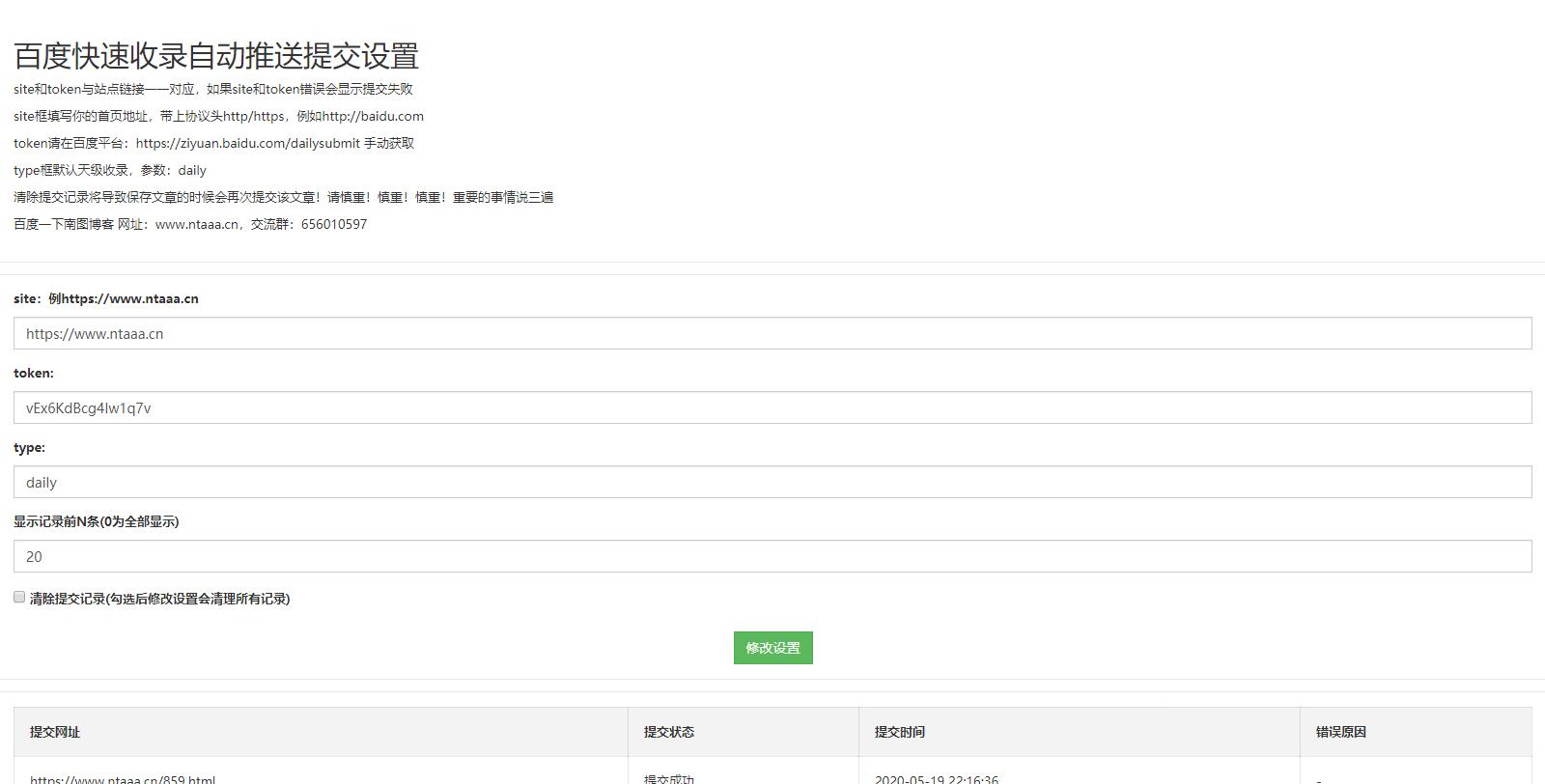Click the 提交网址 column header
The width and height of the screenshot is (1545, 784).
[x=55, y=732]
